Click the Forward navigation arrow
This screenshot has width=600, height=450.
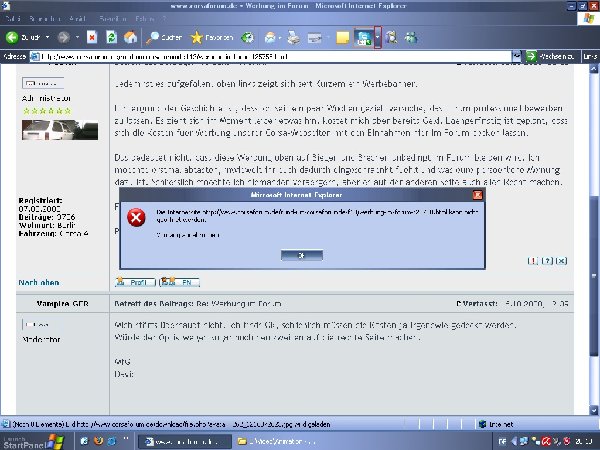point(61,37)
